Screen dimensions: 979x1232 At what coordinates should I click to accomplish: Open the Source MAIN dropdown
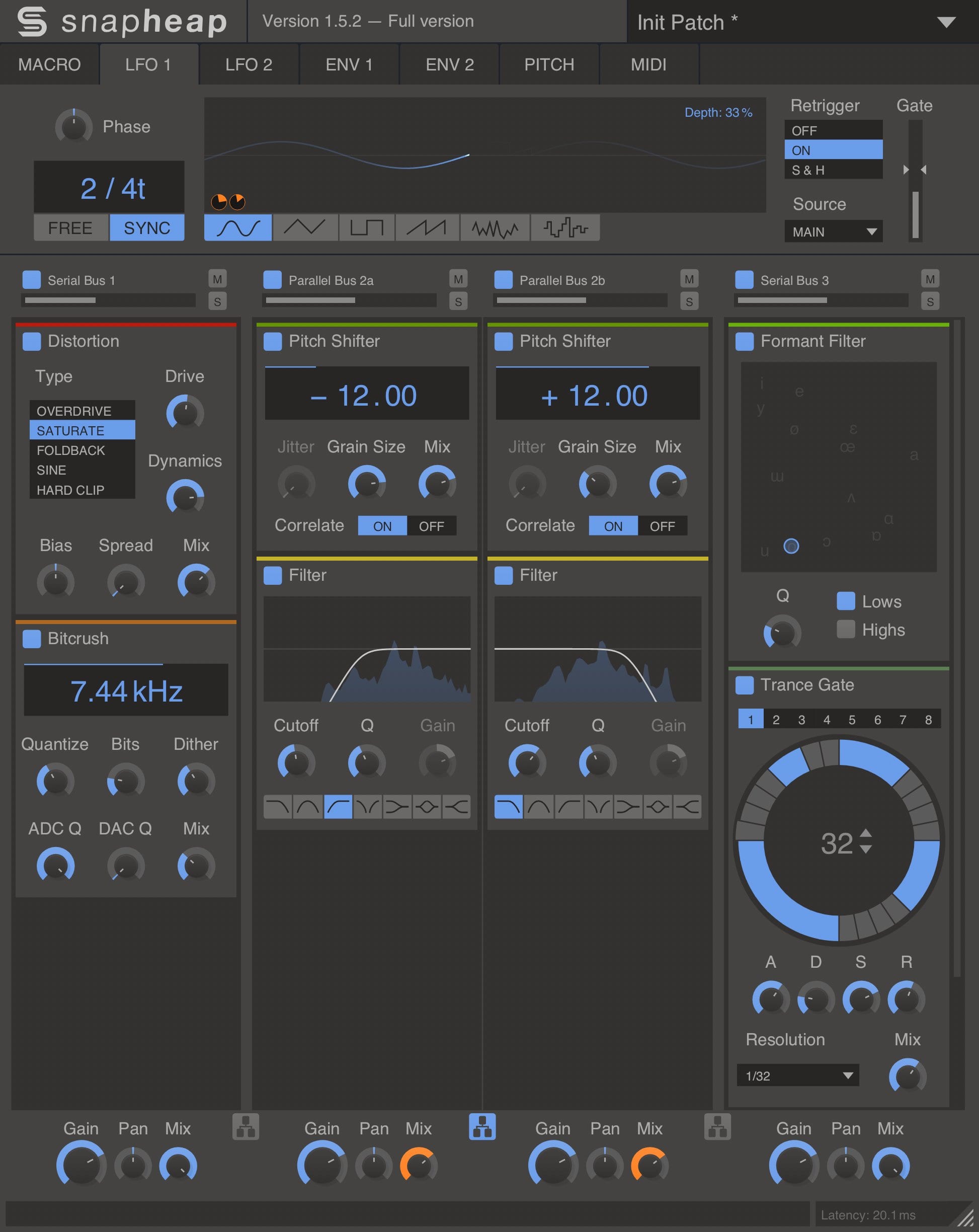[x=833, y=232]
